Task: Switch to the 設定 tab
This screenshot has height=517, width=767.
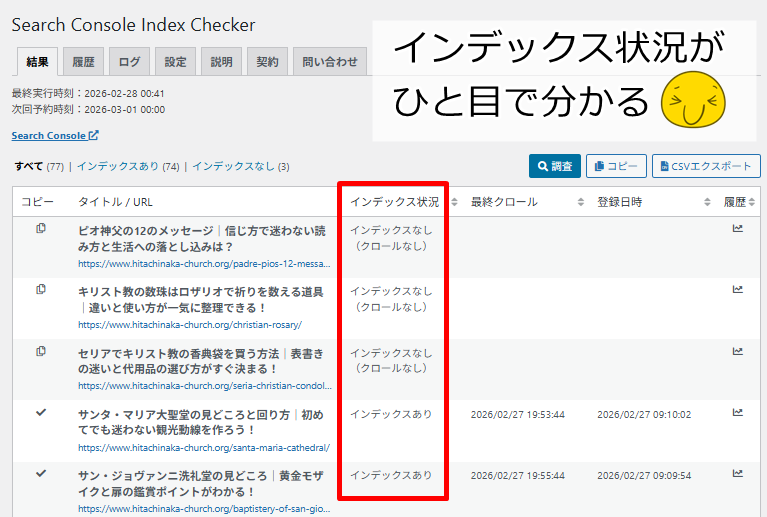Action: (x=175, y=62)
